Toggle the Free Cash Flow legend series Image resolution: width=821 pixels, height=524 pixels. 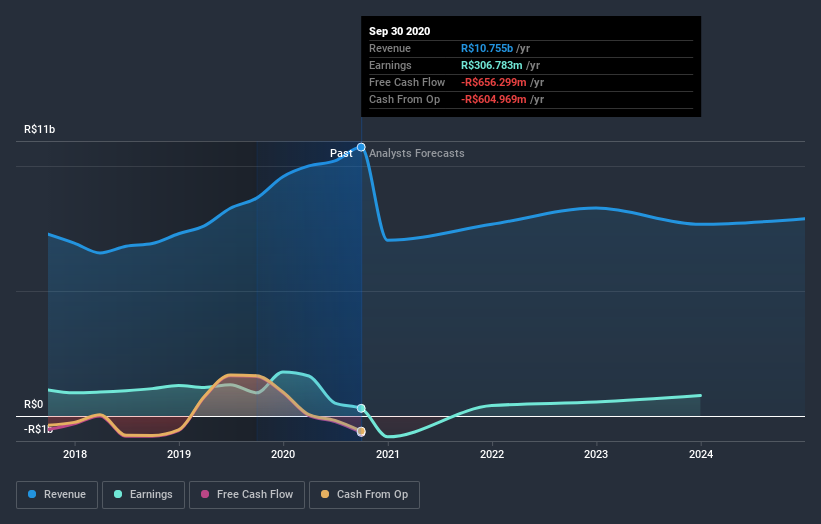[247, 495]
